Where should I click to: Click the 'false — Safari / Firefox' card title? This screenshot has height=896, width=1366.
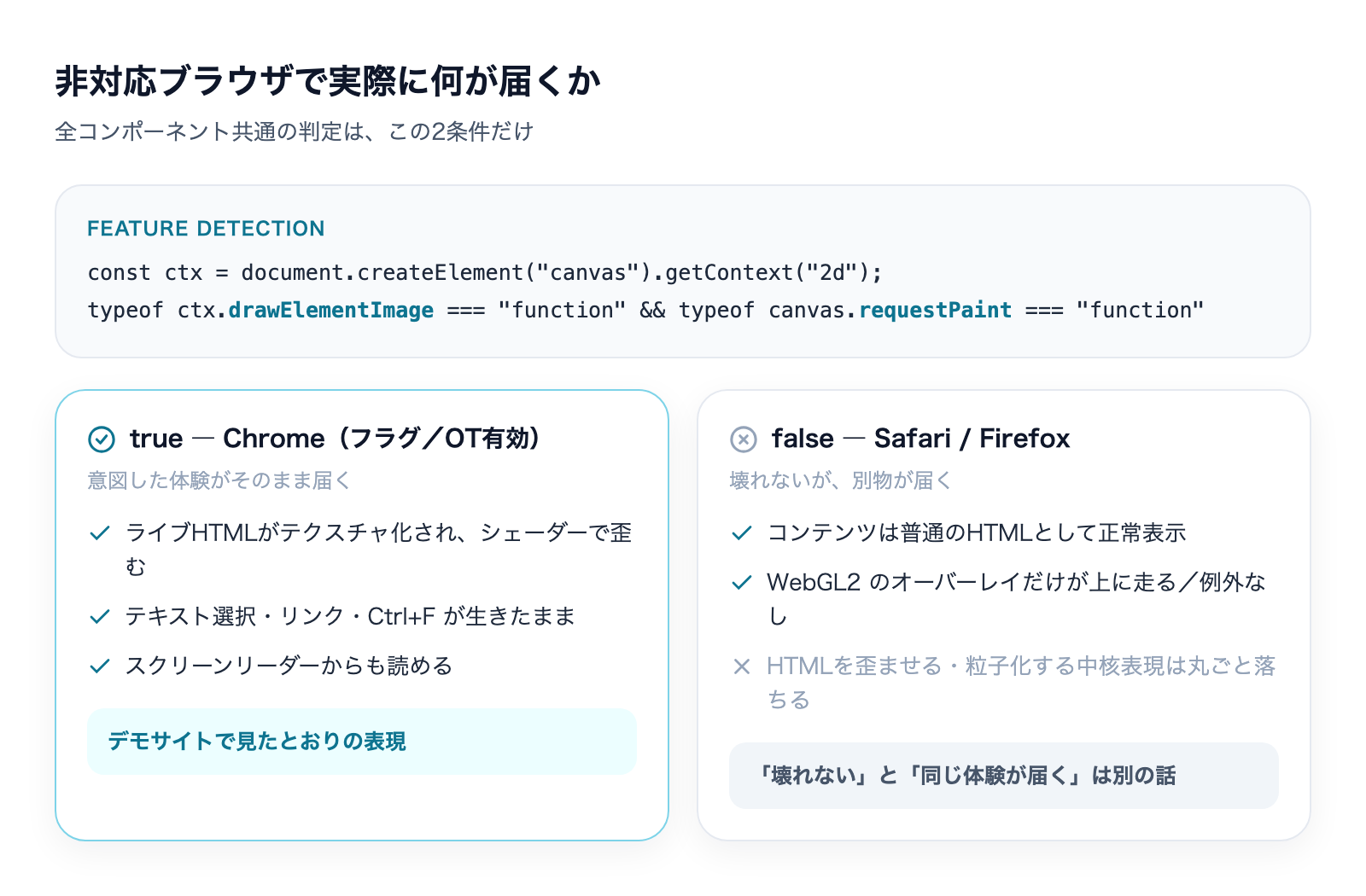(920, 439)
